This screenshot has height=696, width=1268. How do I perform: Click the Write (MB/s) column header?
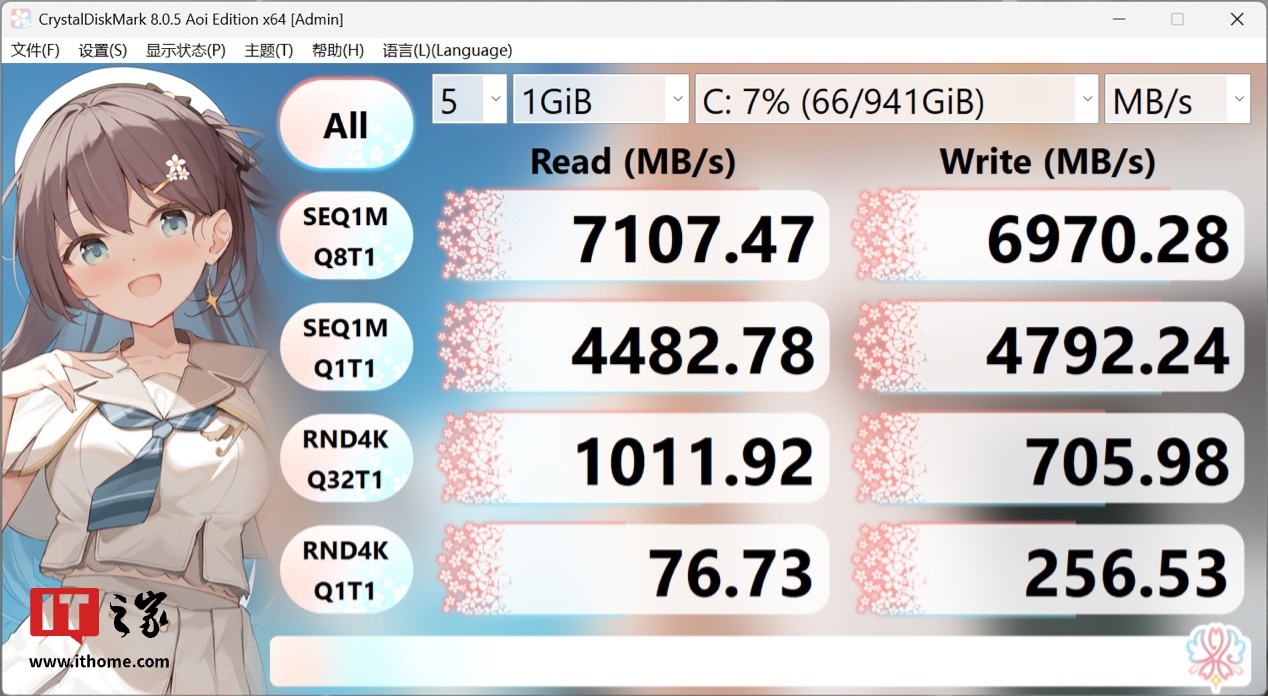tap(1048, 161)
